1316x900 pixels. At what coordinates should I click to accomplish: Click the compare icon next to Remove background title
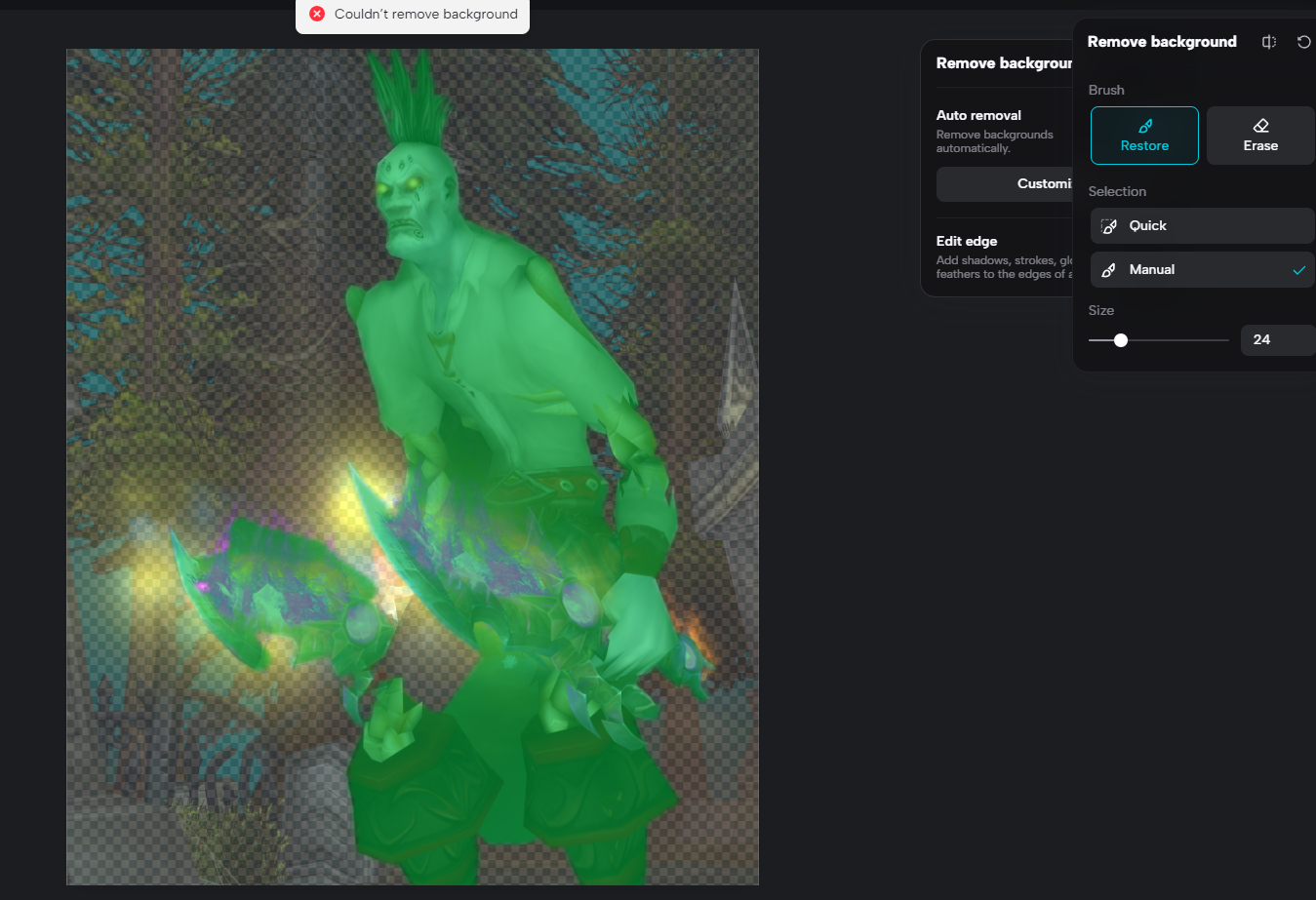[x=1269, y=42]
